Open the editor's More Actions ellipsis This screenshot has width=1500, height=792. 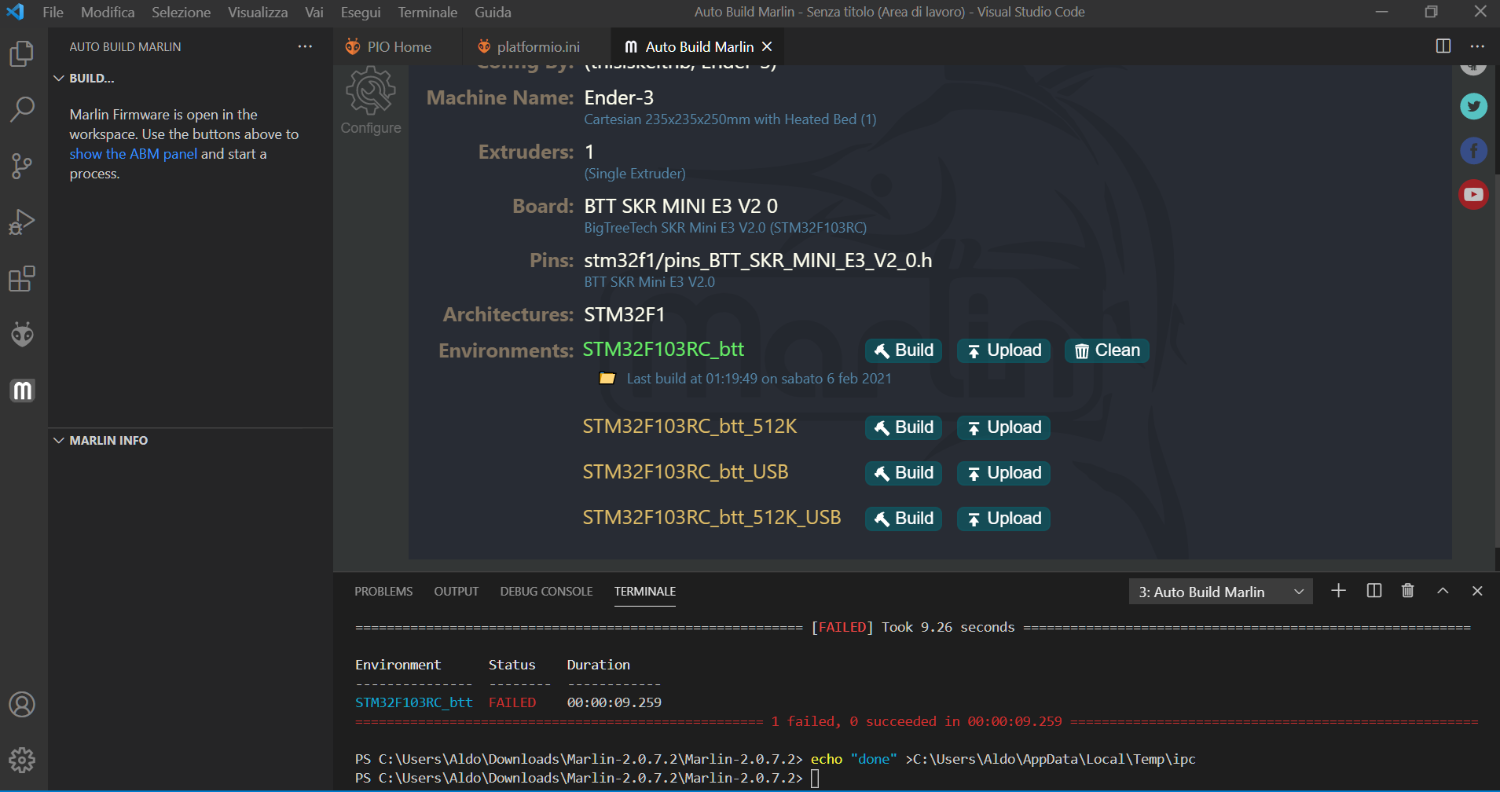point(1477,46)
